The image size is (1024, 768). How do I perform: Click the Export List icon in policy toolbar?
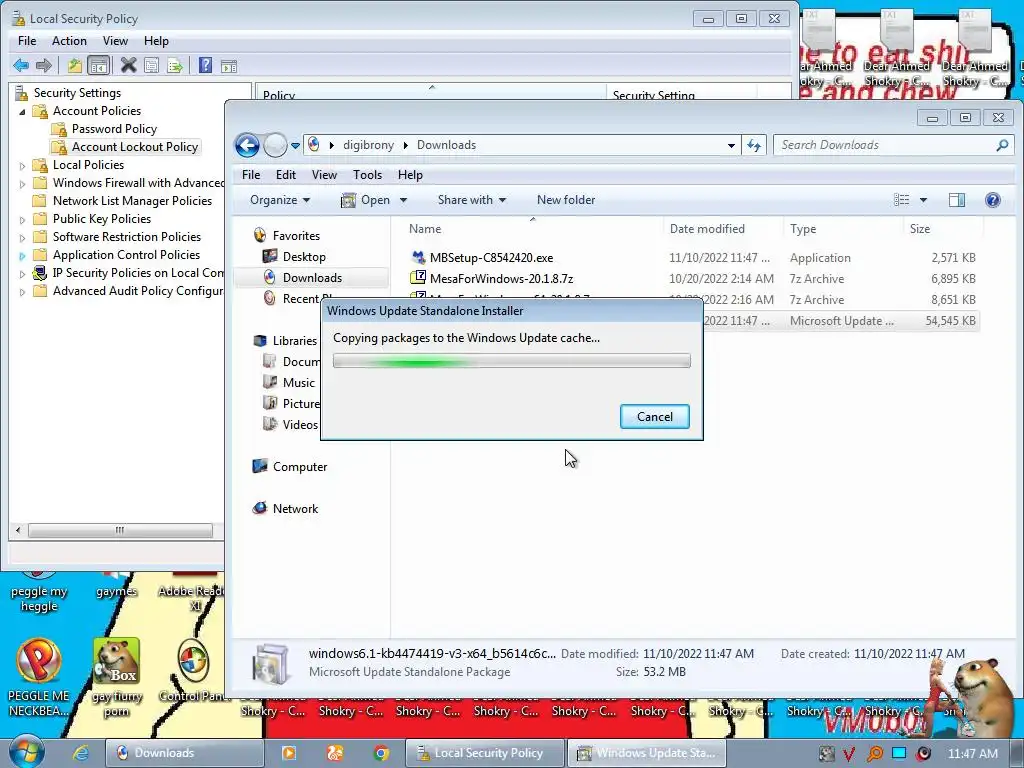pyautogui.click(x=174, y=65)
